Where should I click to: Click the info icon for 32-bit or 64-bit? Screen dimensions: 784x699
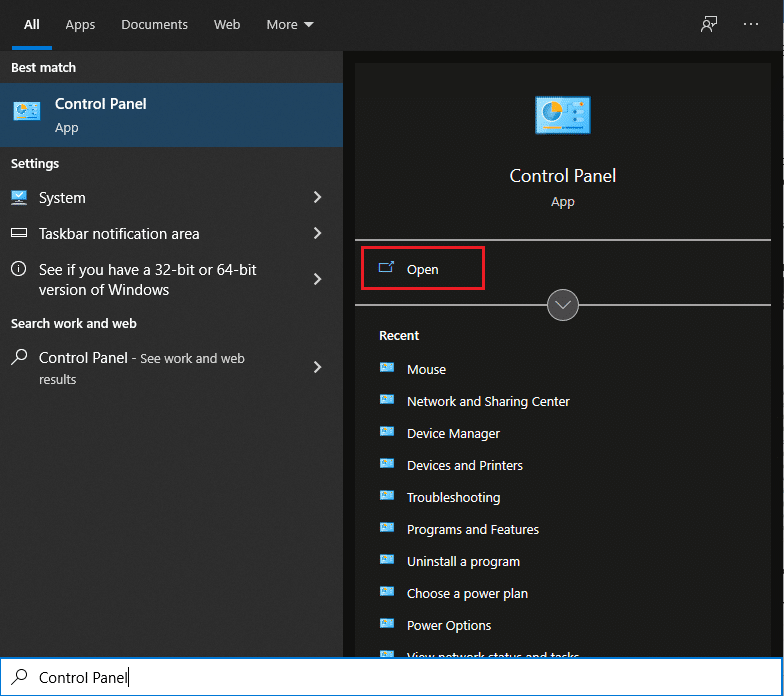[x=19, y=270]
